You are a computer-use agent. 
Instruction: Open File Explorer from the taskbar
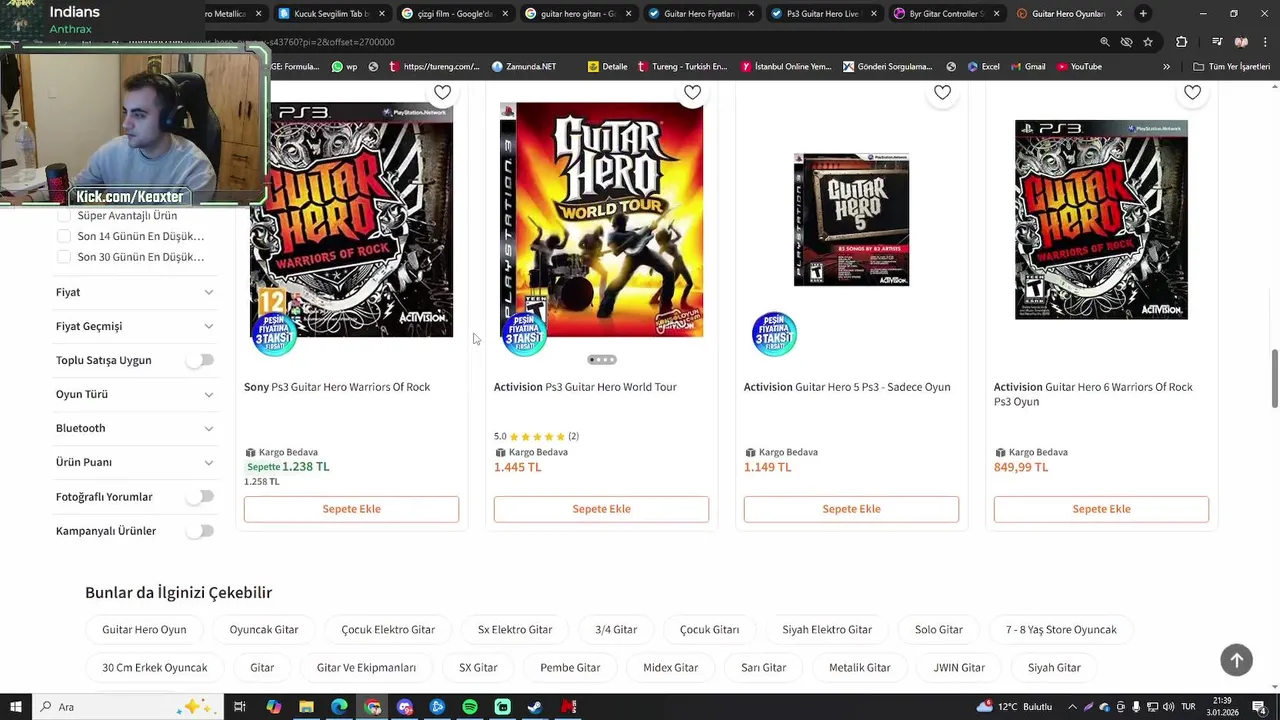306,707
